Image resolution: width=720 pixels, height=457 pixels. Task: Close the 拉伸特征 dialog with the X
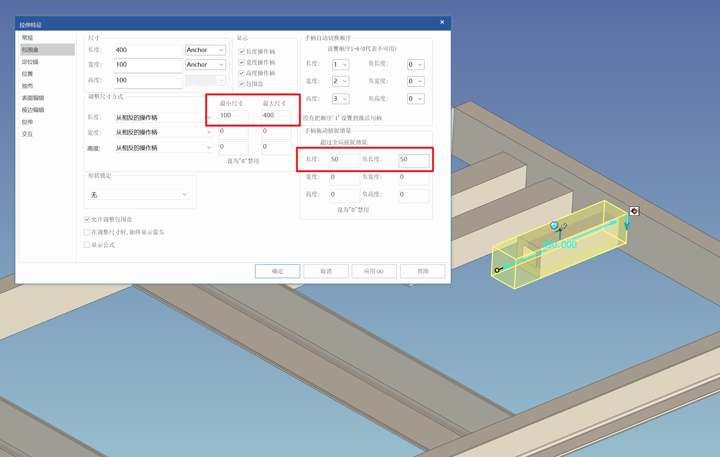pyautogui.click(x=442, y=22)
